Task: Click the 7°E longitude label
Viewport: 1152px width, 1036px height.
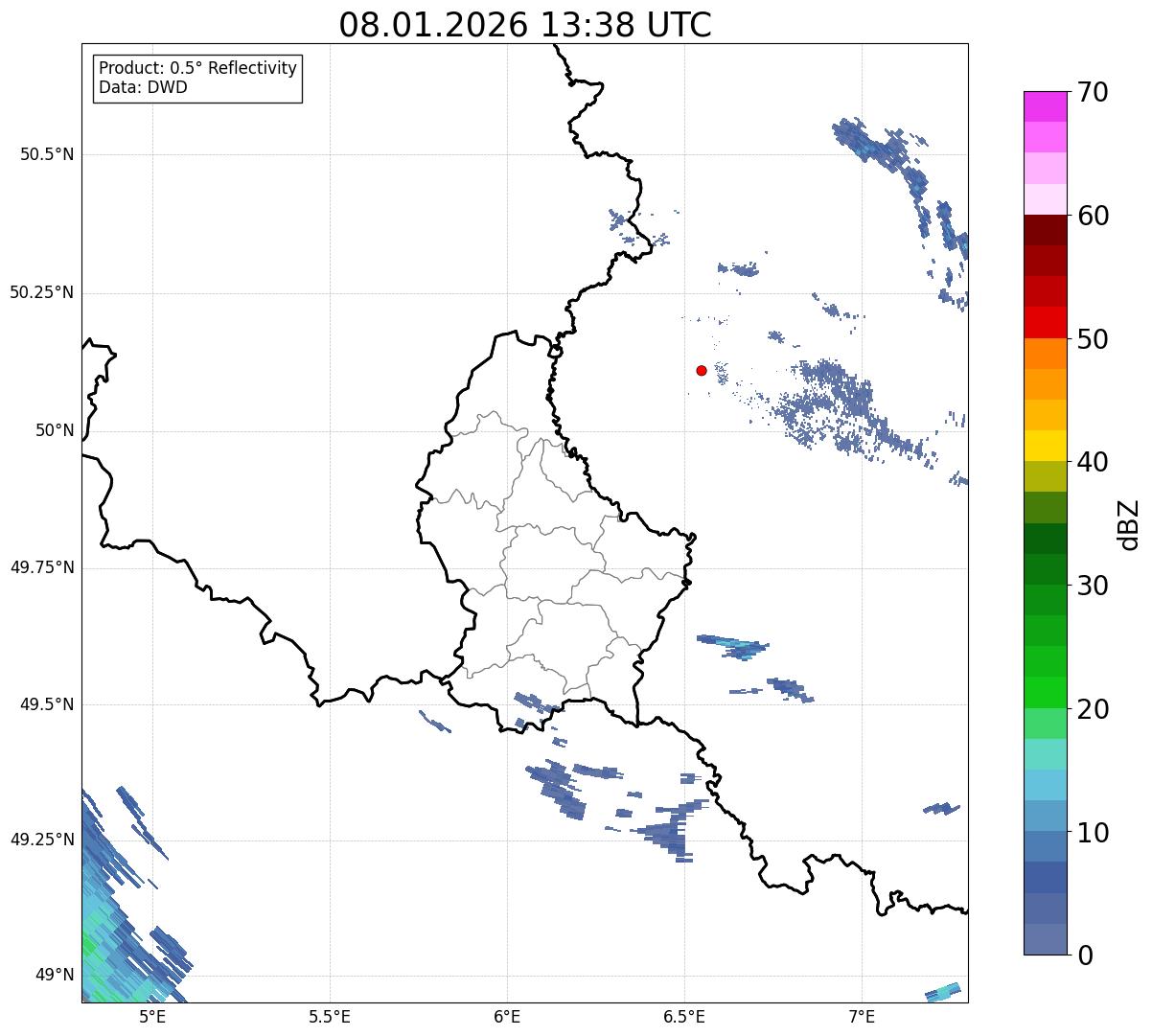Action: click(x=863, y=1016)
